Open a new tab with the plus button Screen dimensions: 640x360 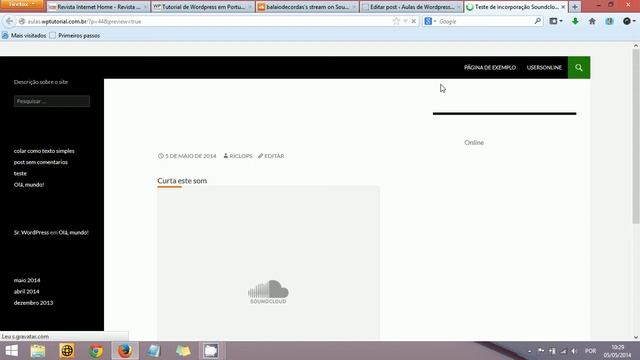pos(575,7)
